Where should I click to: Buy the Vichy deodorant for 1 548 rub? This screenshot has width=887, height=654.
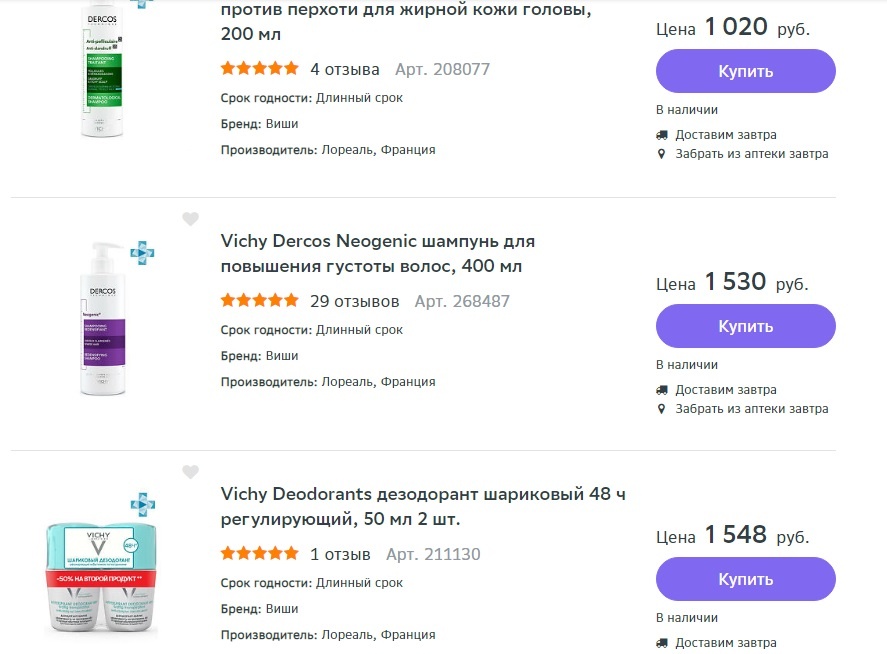746,579
